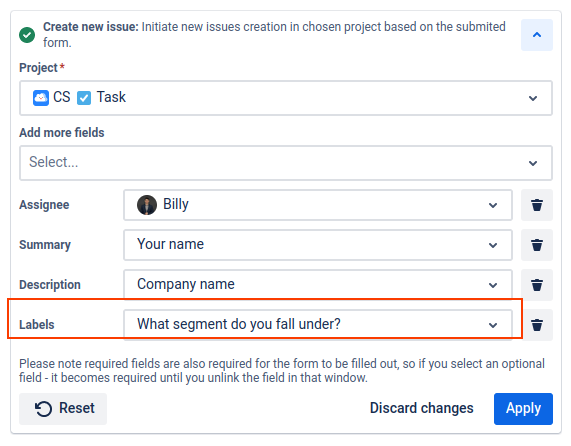Open the Summary dropdown showing Your name
This screenshot has height=446, width=571.
pyautogui.click(x=318, y=245)
